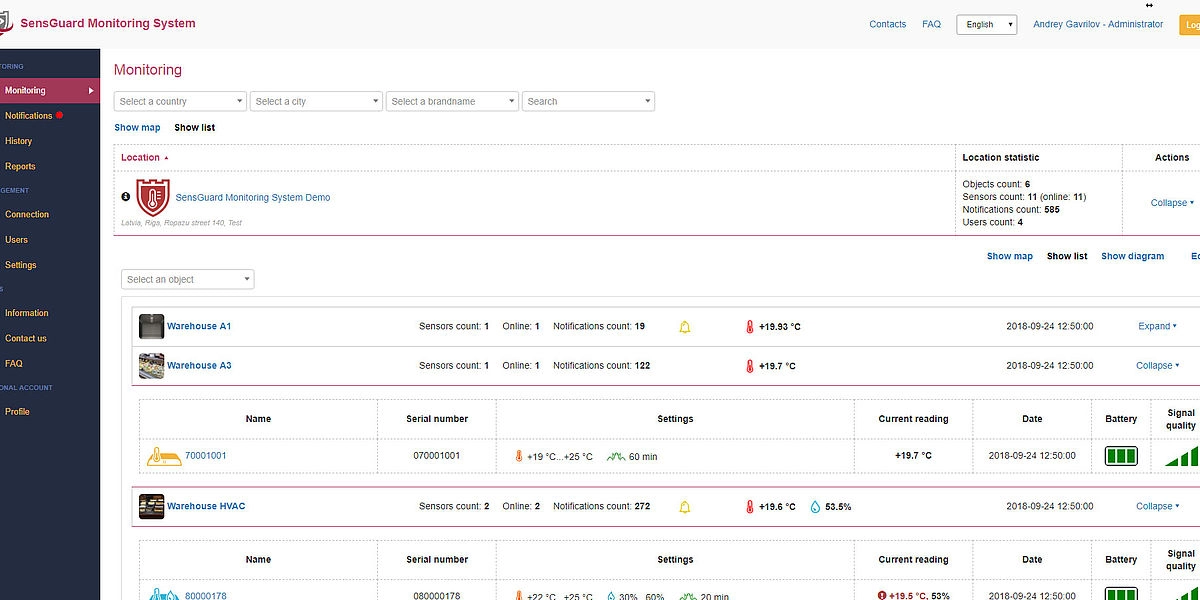Open Notifications in the sidebar
Image resolution: width=1200 pixels, height=600 pixels.
[x=28, y=116]
